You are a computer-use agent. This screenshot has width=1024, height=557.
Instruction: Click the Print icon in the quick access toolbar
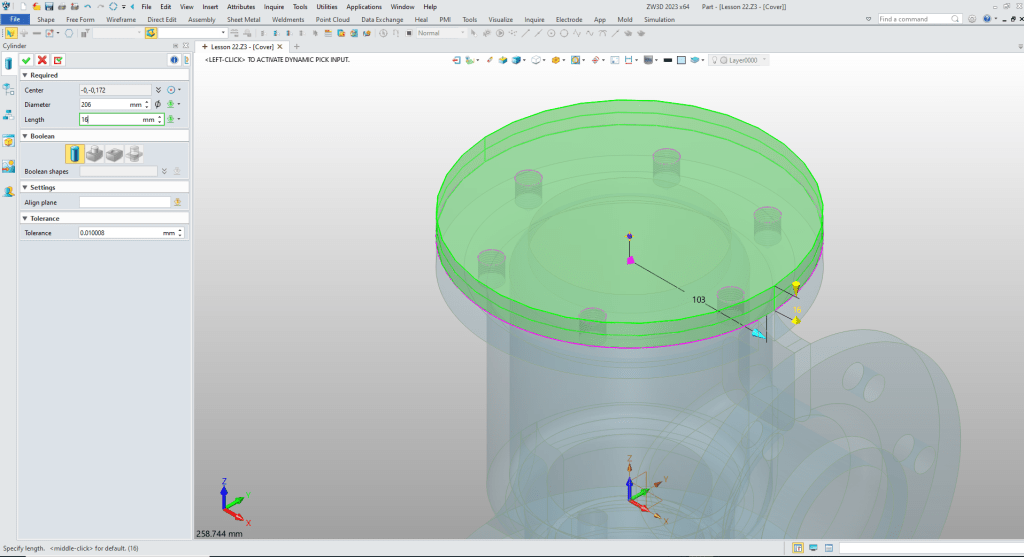[62, 6]
